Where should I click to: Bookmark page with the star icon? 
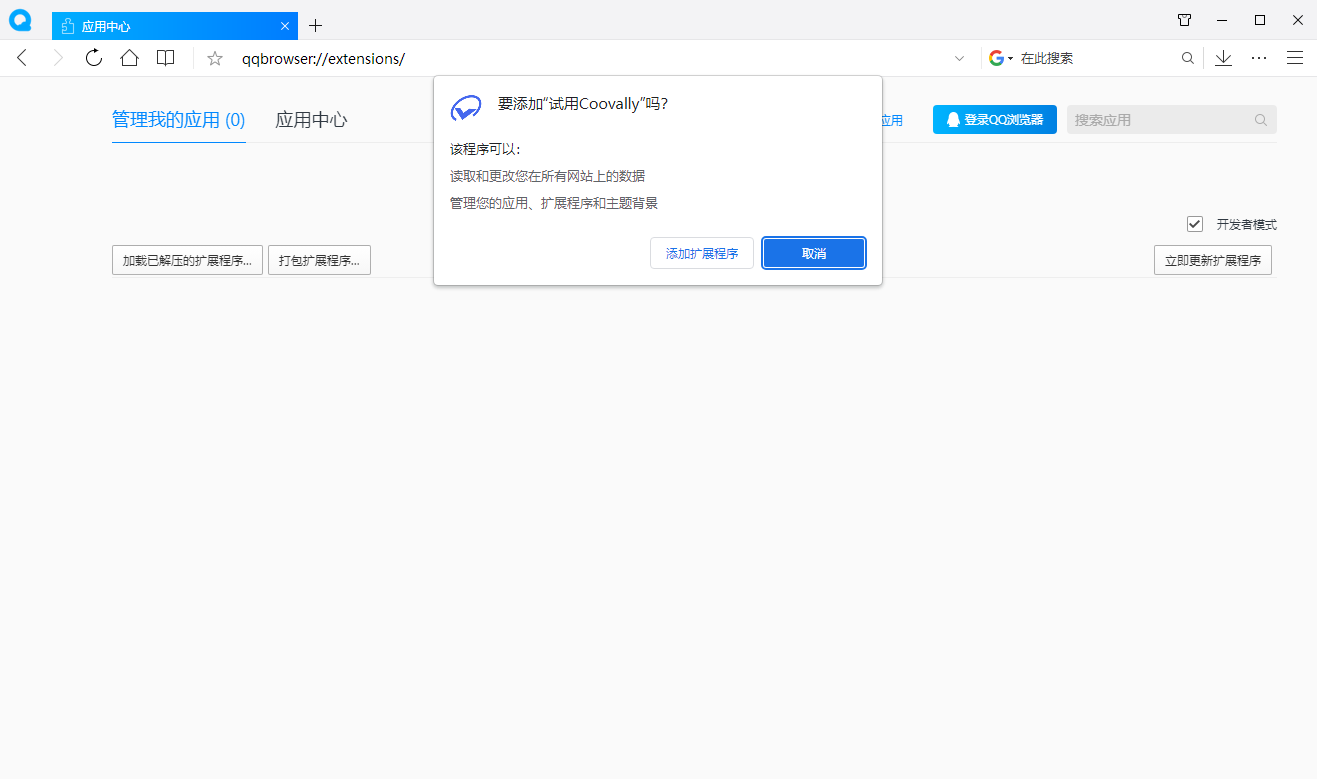[x=215, y=59]
